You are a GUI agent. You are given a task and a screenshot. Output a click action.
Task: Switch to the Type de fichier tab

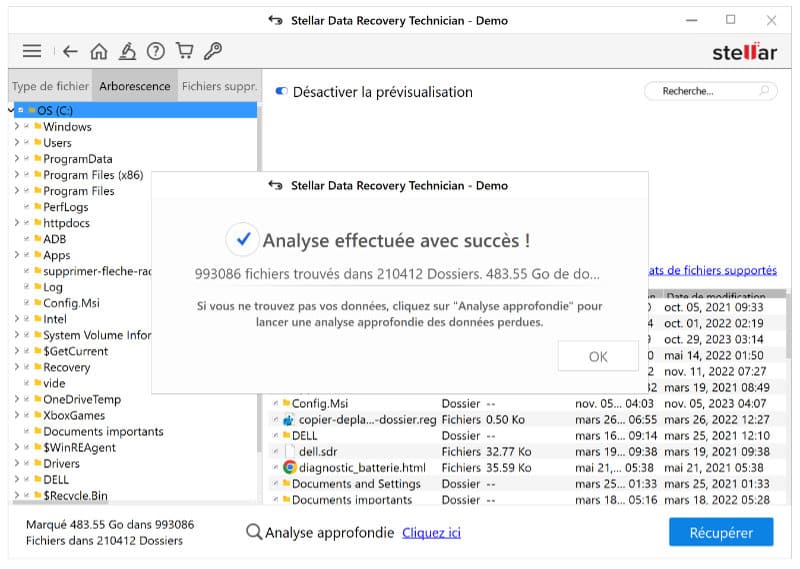click(50, 86)
